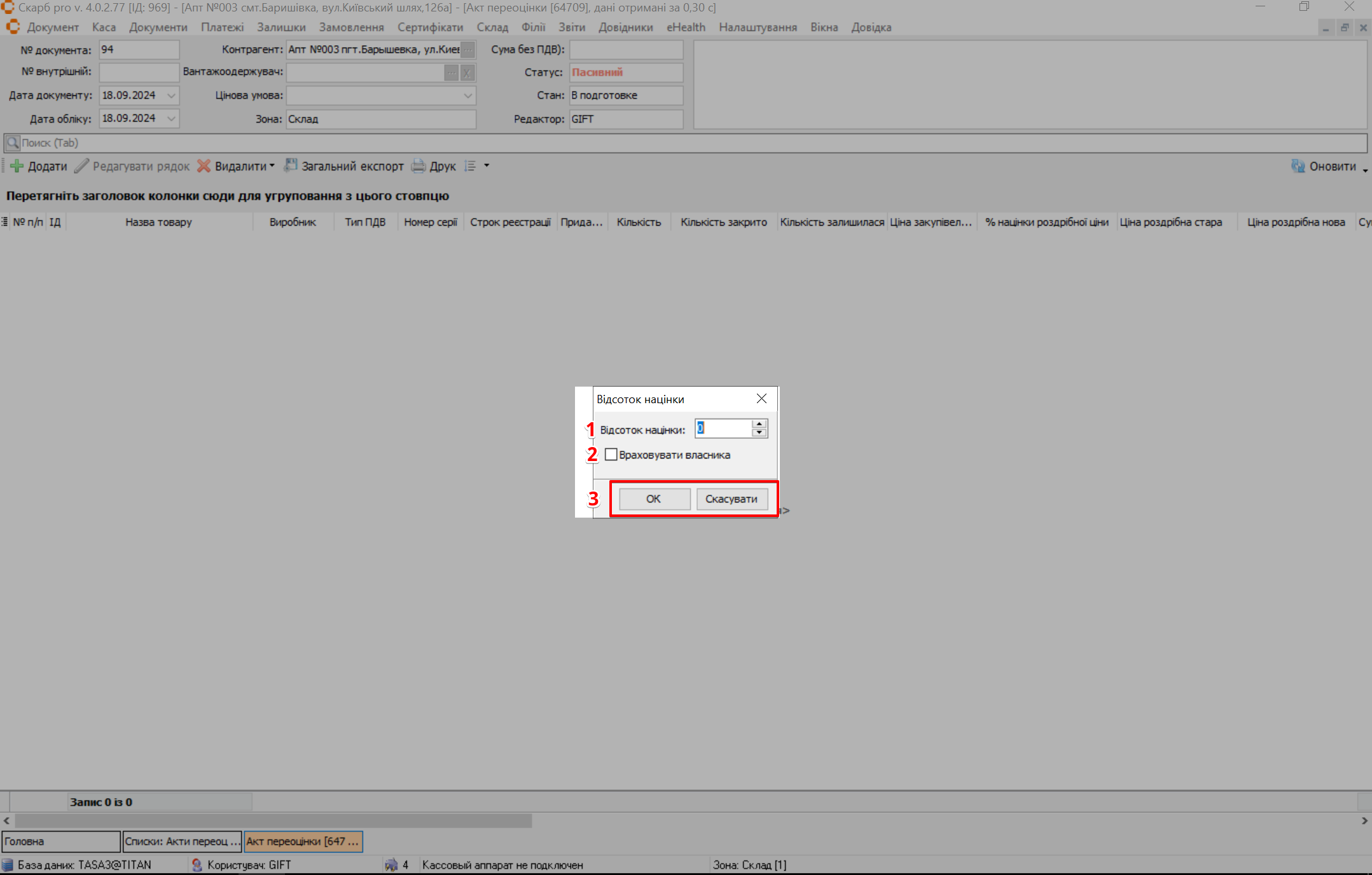
Task: Click the list view options icon
Action: click(470, 166)
